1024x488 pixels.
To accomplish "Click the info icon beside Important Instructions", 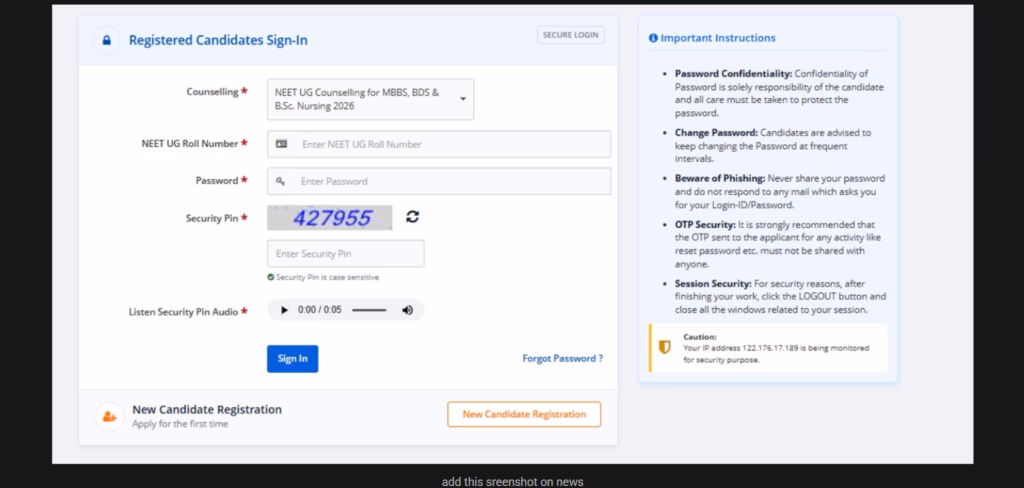I will point(652,38).
